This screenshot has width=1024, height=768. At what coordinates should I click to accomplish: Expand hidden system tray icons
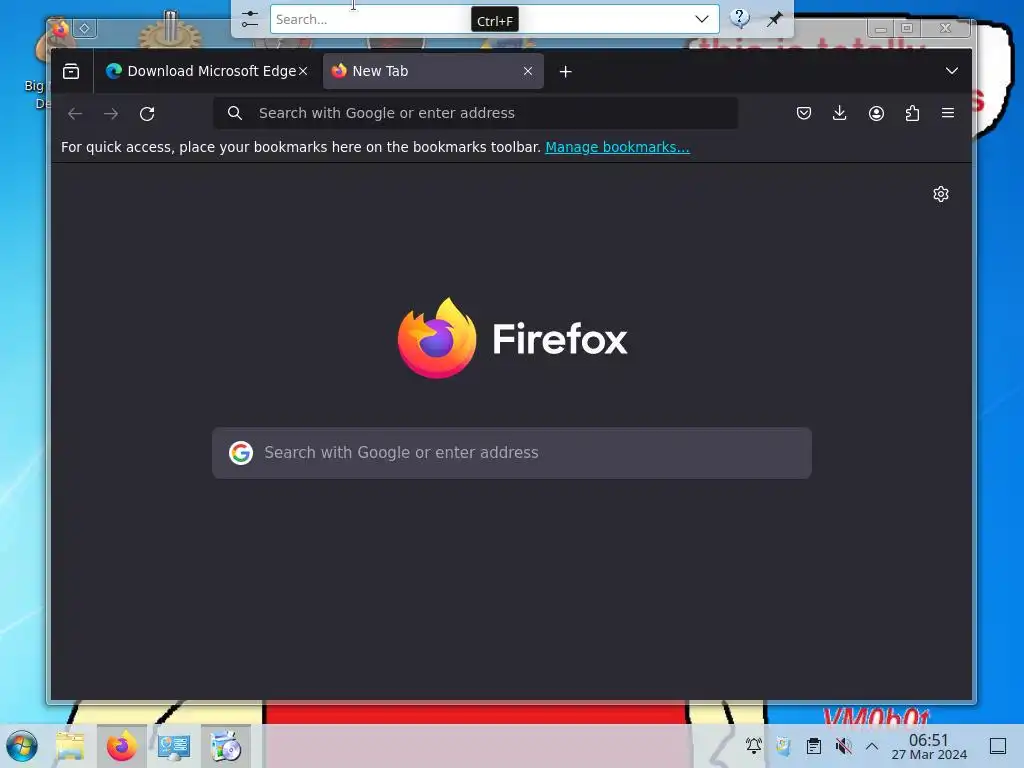tap(872, 746)
